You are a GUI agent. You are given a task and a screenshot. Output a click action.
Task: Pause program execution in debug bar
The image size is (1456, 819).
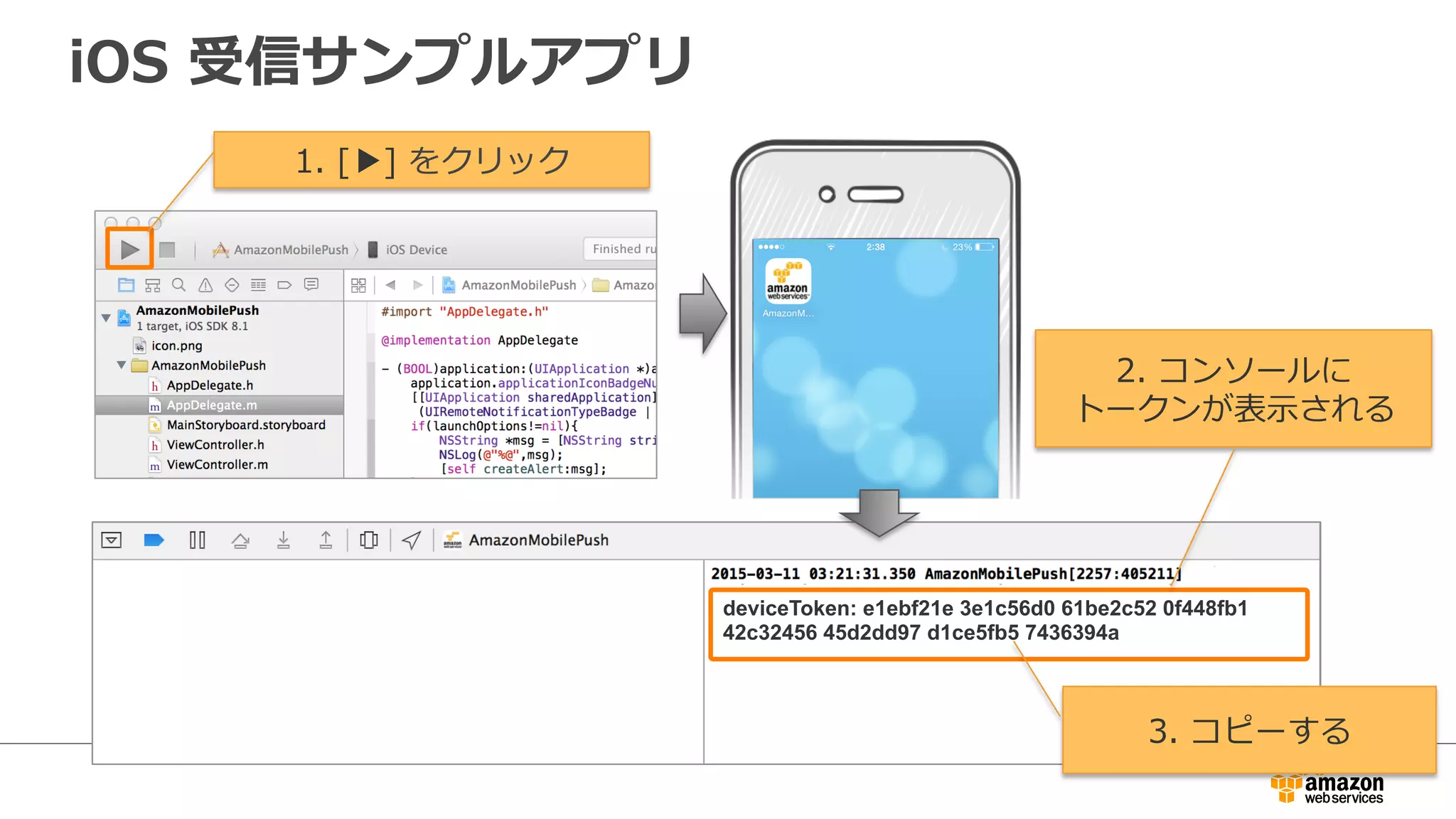[x=197, y=540]
